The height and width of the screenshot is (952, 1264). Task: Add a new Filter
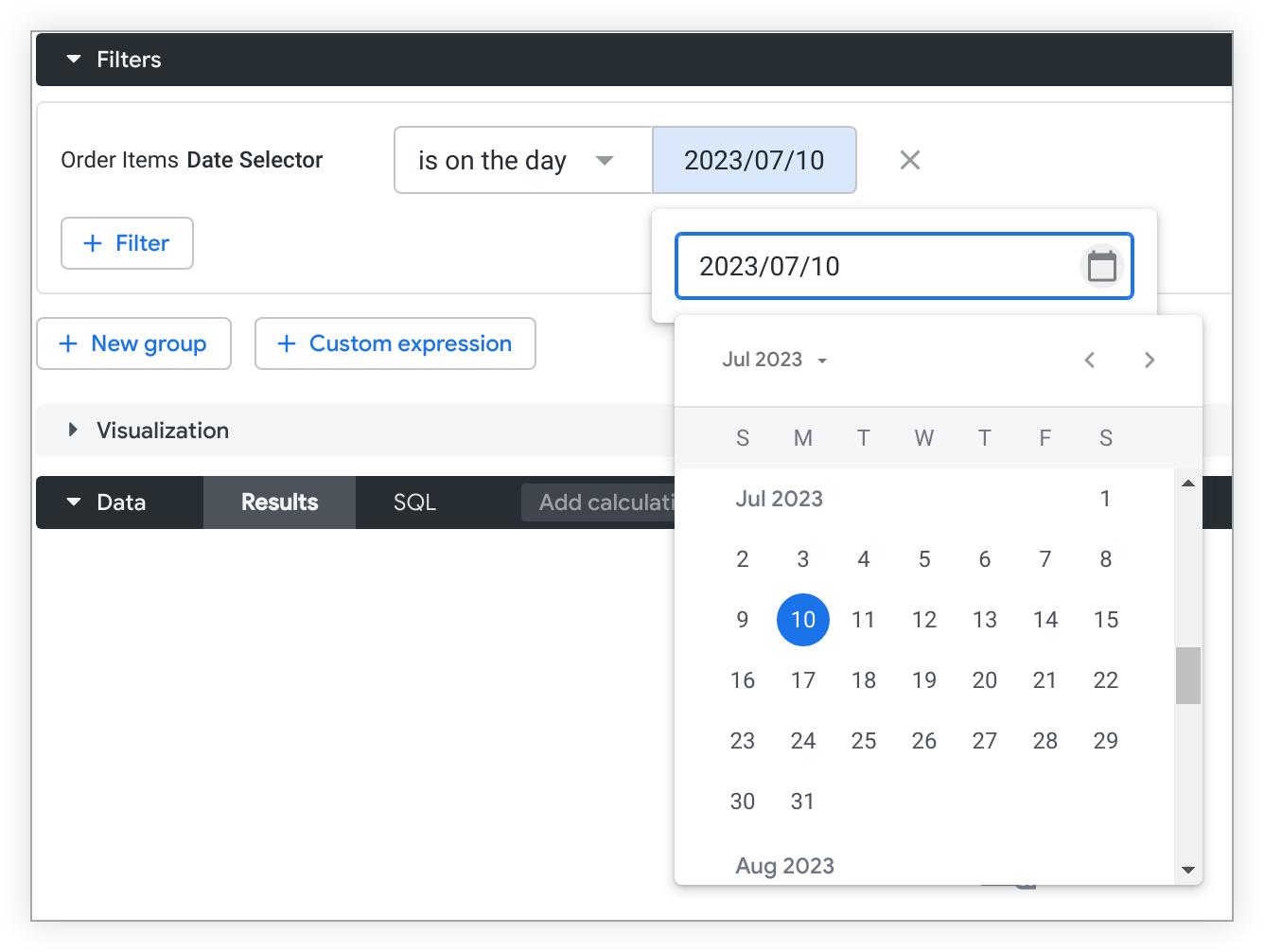[x=127, y=243]
